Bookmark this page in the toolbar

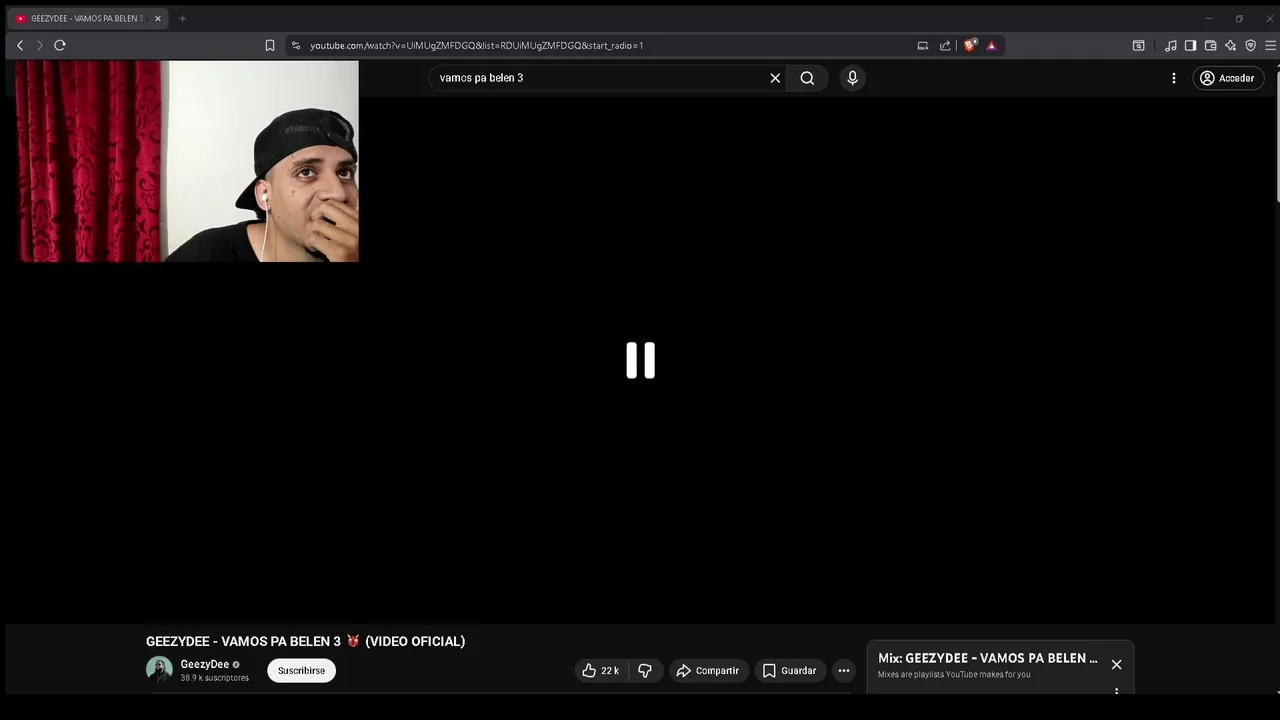pyautogui.click(x=270, y=45)
